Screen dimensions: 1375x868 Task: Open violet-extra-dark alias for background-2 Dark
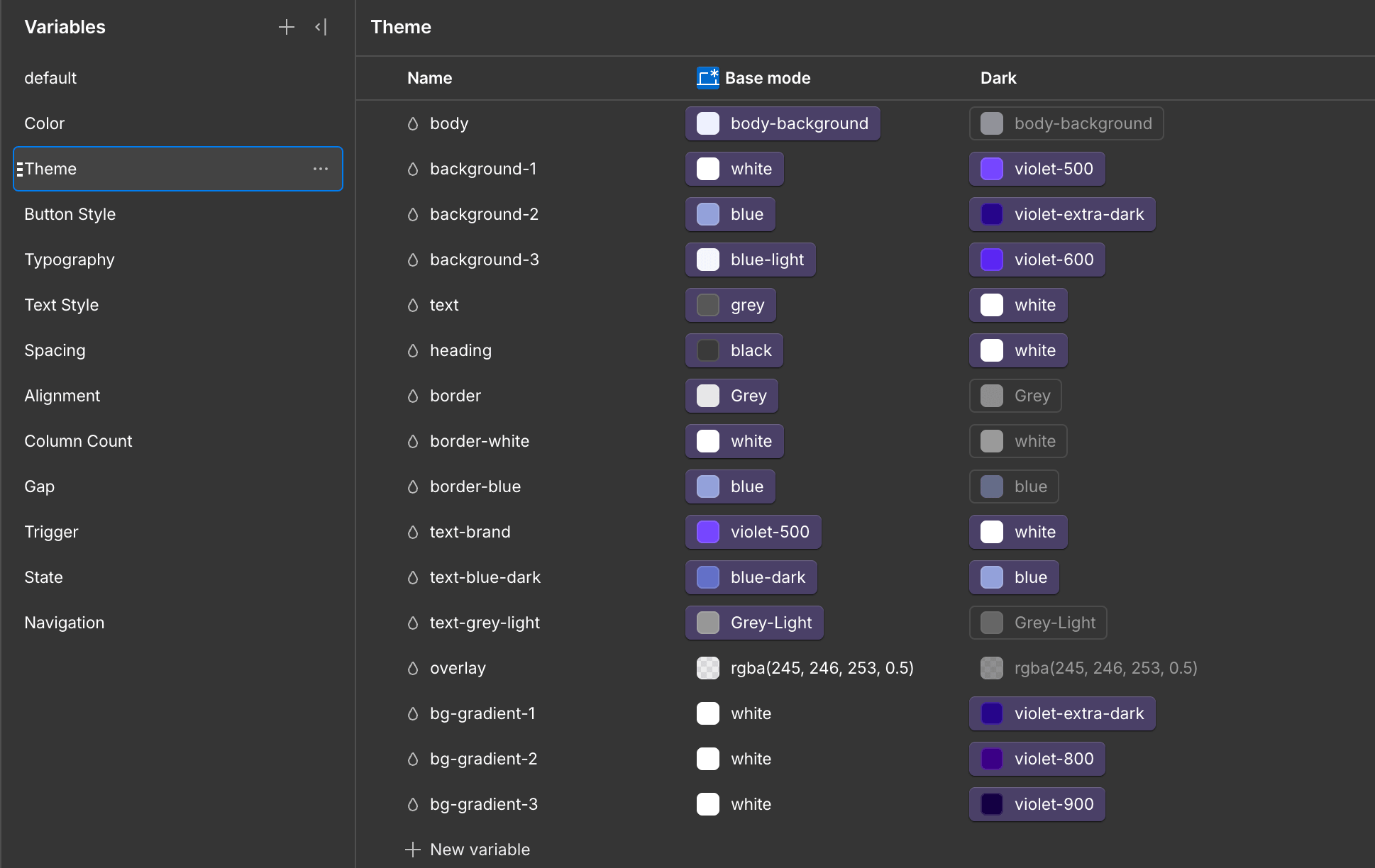(1062, 214)
